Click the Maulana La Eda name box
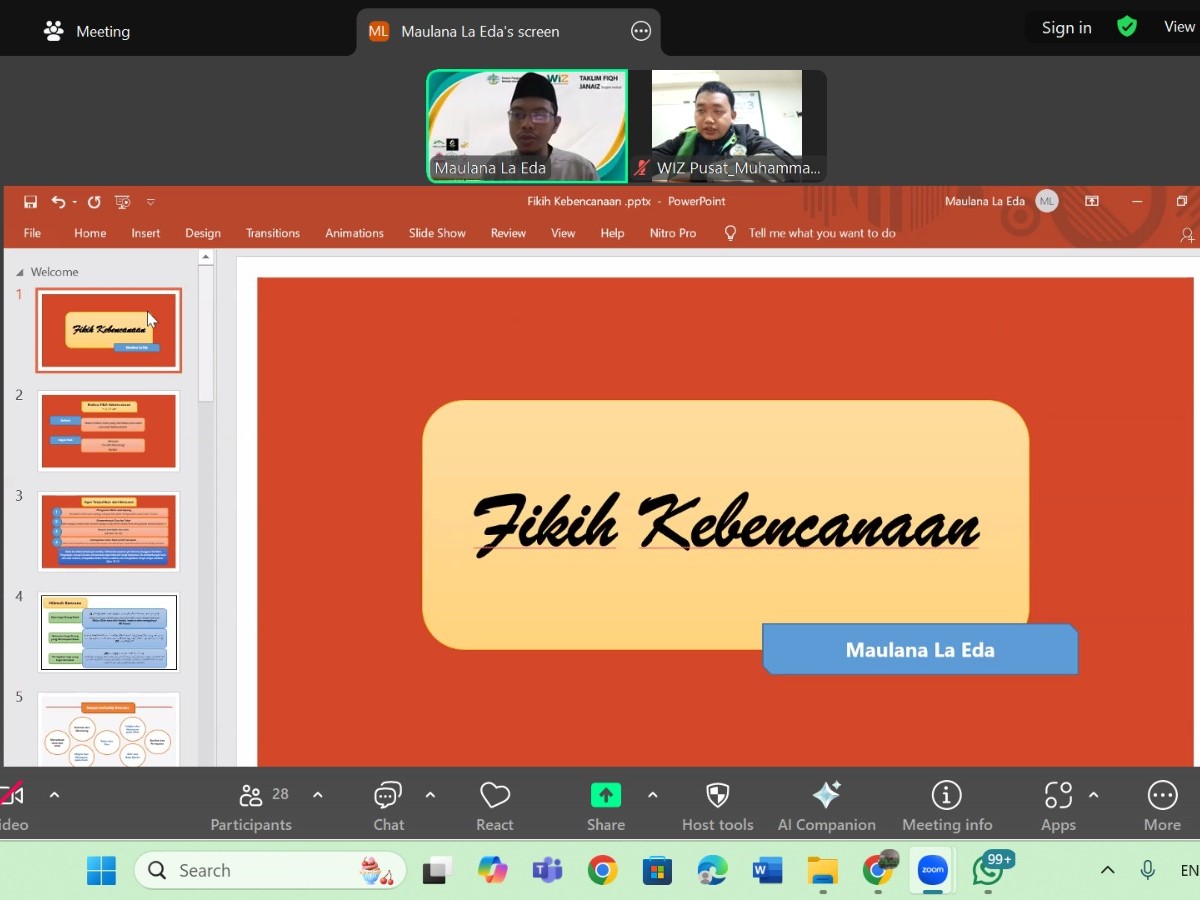This screenshot has height=900, width=1200. (920, 649)
